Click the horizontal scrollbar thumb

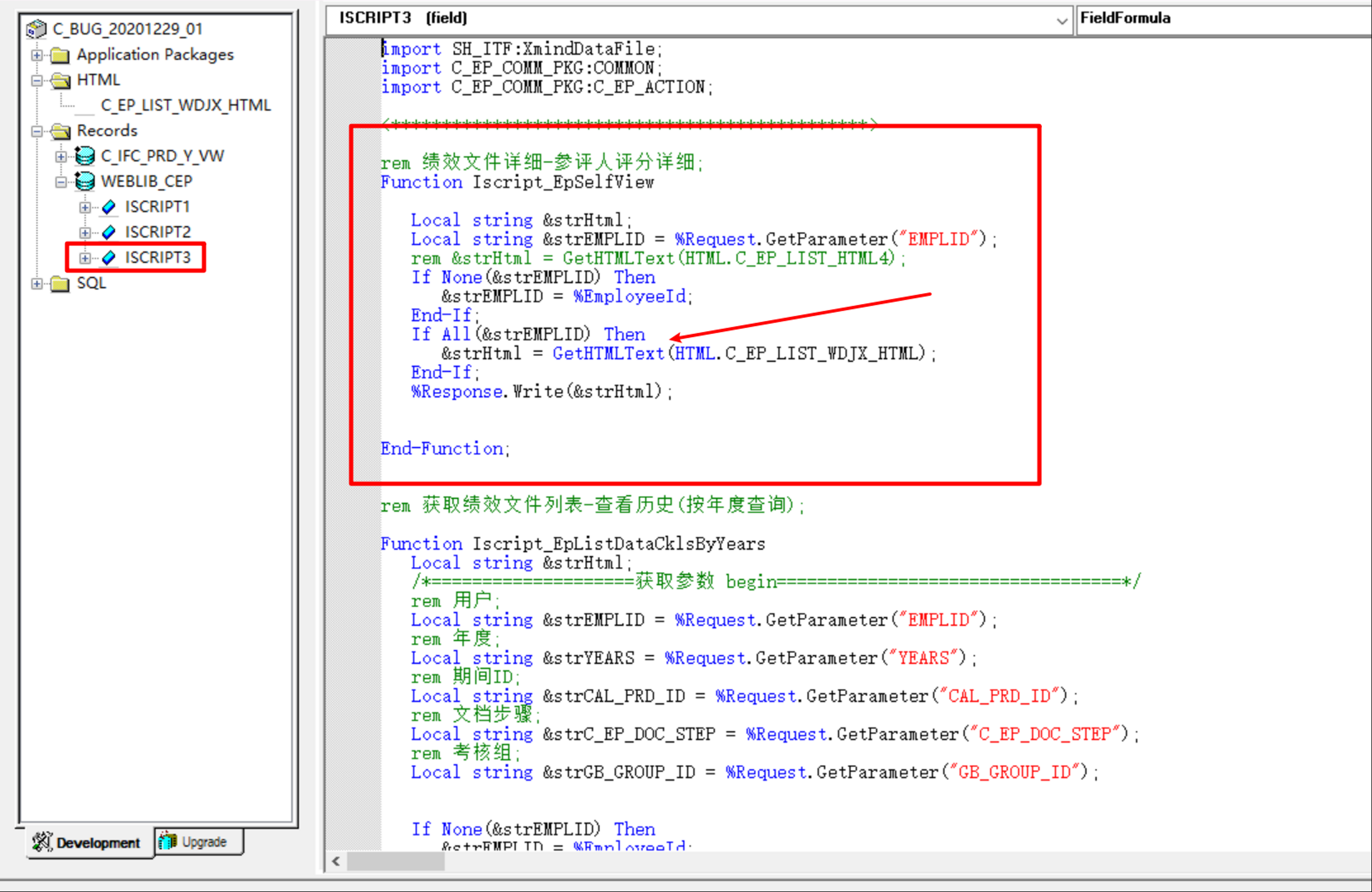396,862
